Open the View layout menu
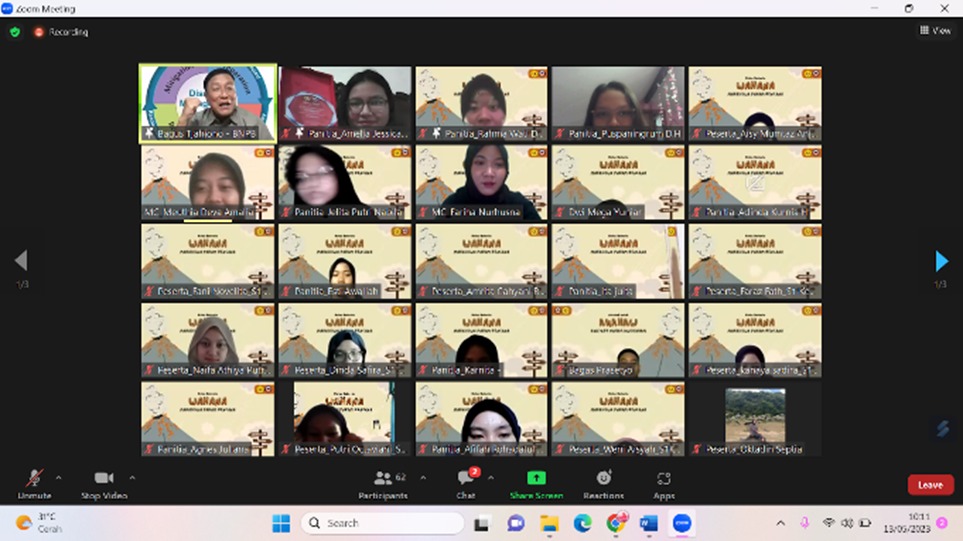 (935, 31)
